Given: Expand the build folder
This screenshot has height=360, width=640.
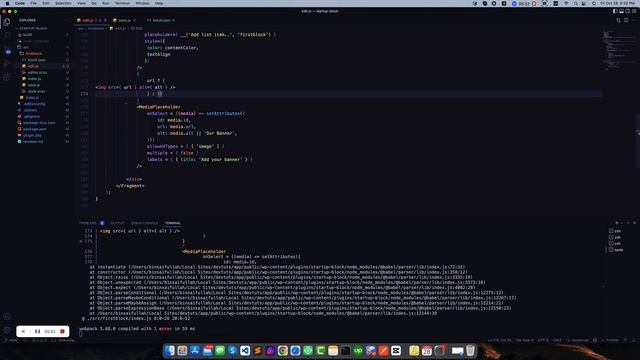Looking at the screenshot, I should (27, 35).
